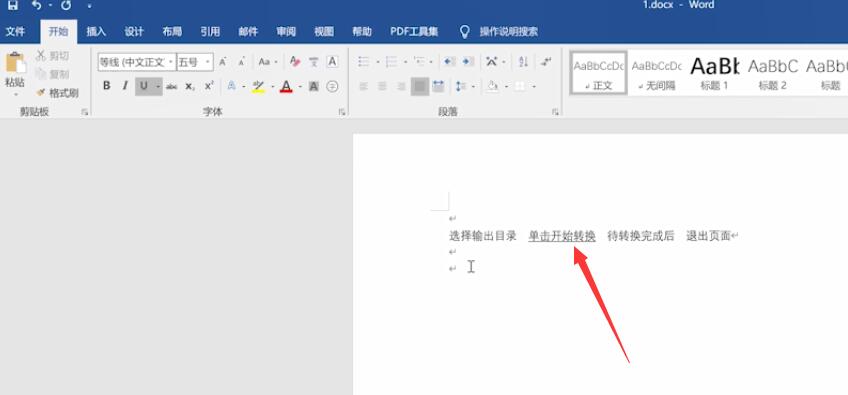This screenshot has width=848, height=395.
Task: Switch to the 引用 (References) tab
Action: pyautogui.click(x=210, y=32)
